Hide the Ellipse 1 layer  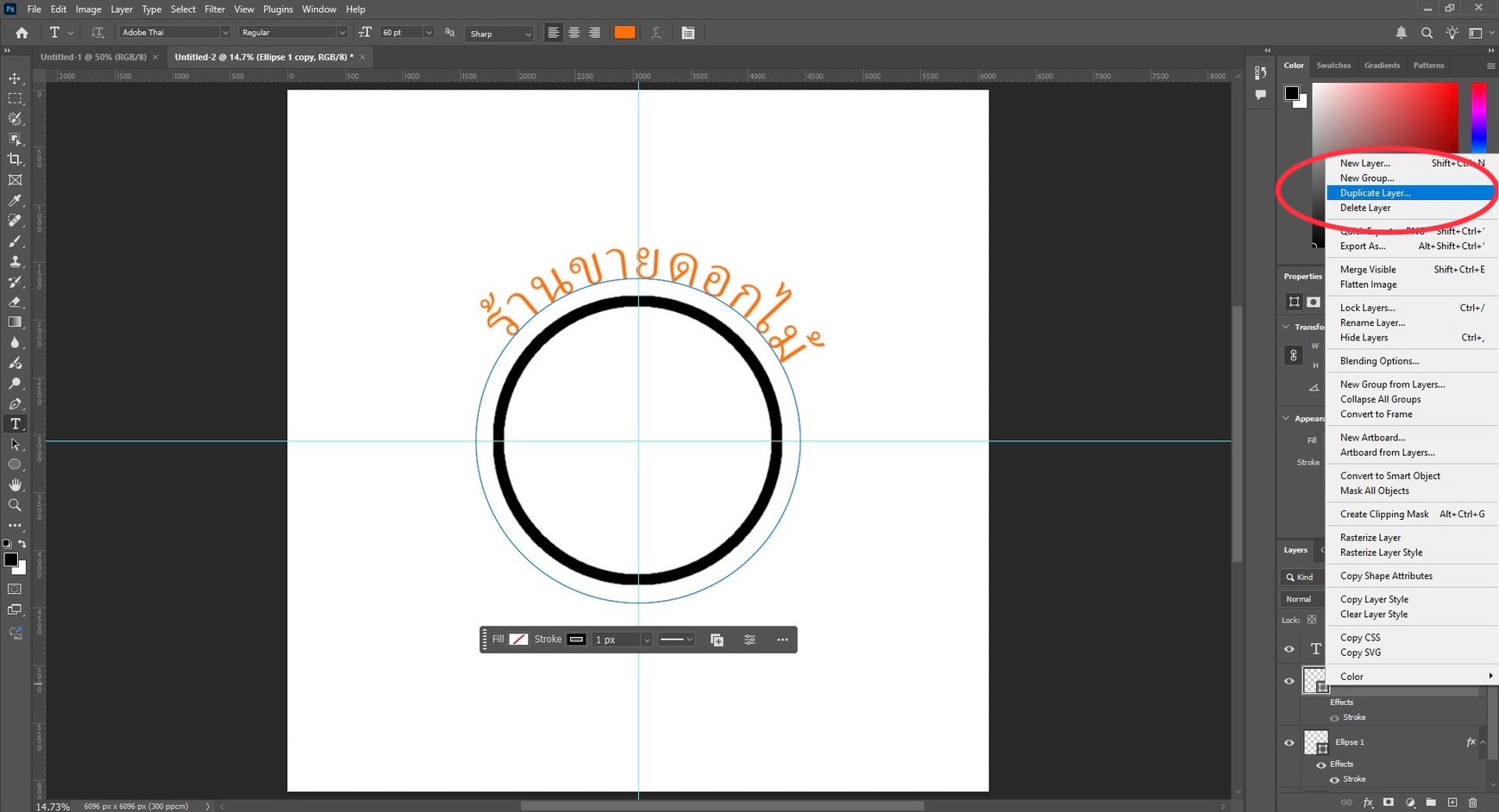click(x=1289, y=742)
